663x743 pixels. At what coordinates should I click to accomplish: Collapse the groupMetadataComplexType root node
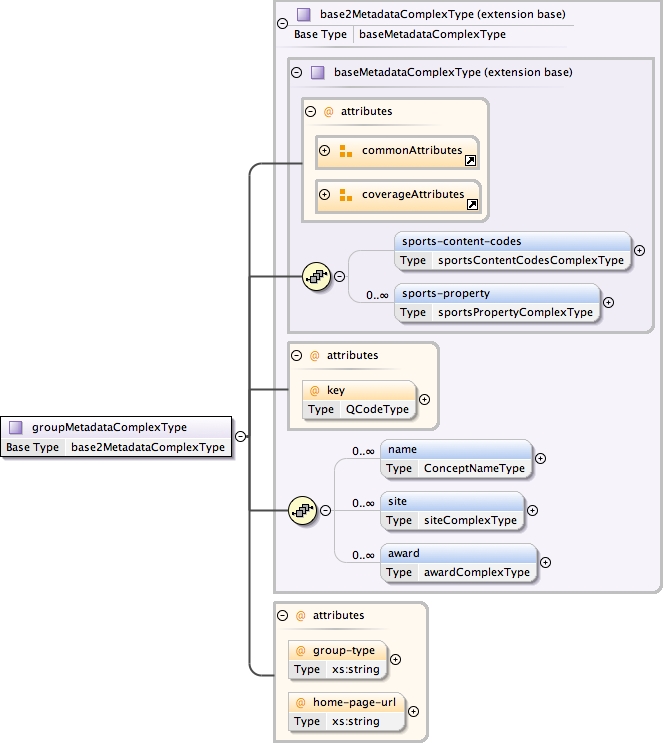point(241,436)
